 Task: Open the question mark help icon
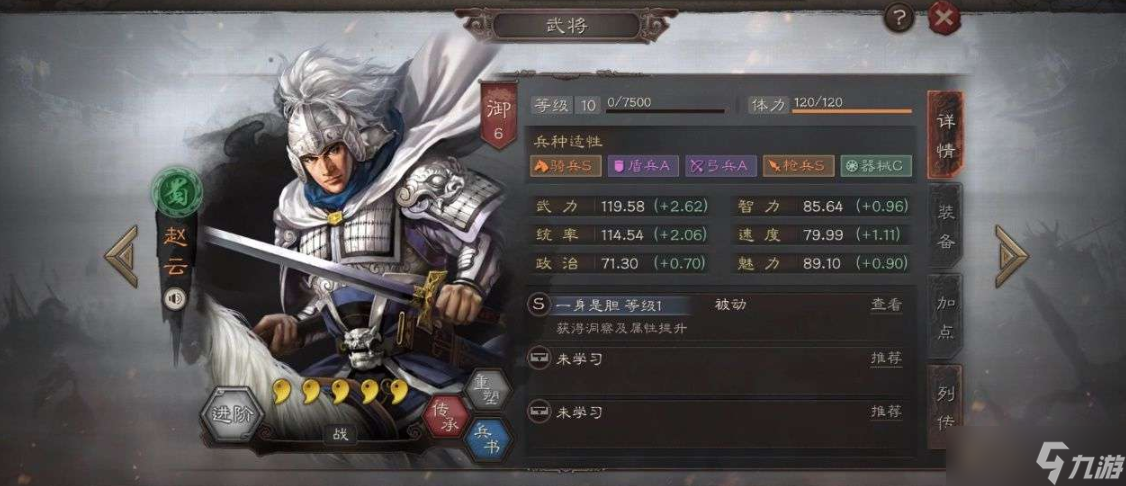[x=898, y=17]
